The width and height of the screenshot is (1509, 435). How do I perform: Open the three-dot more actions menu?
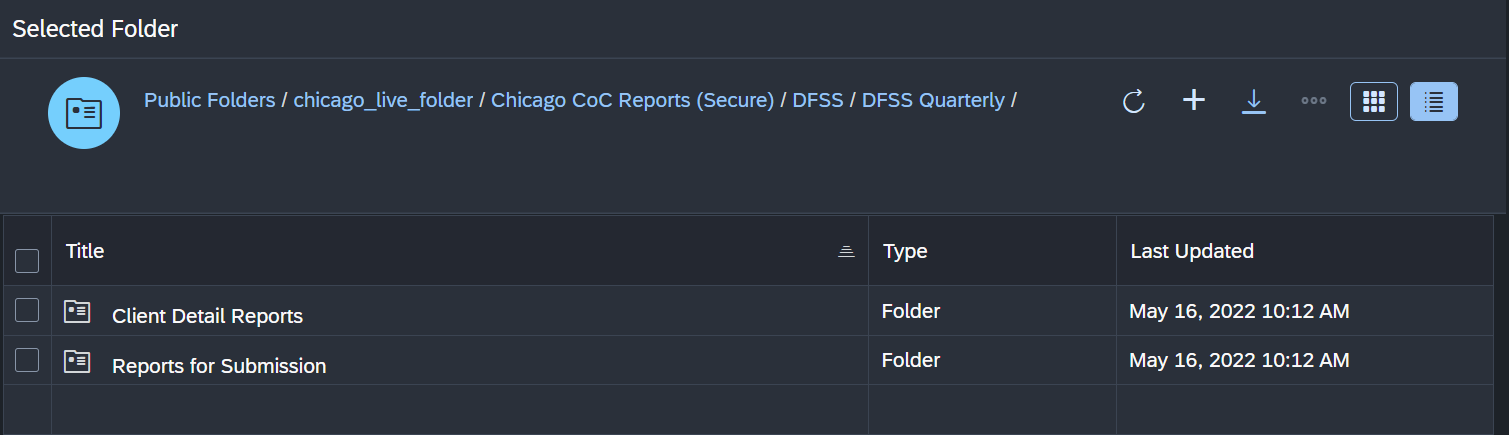coord(1314,101)
